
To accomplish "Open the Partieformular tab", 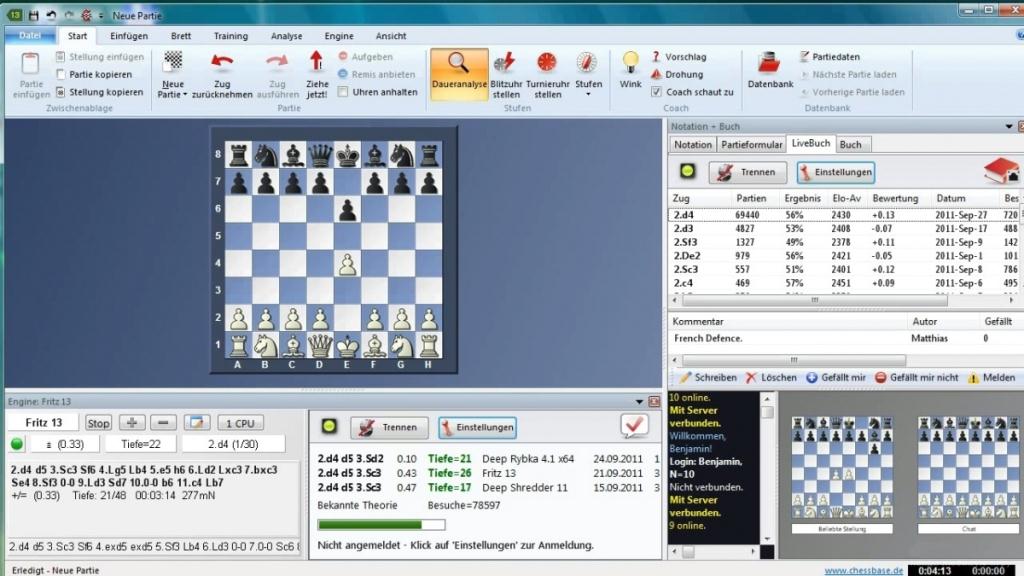I will [752, 144].
